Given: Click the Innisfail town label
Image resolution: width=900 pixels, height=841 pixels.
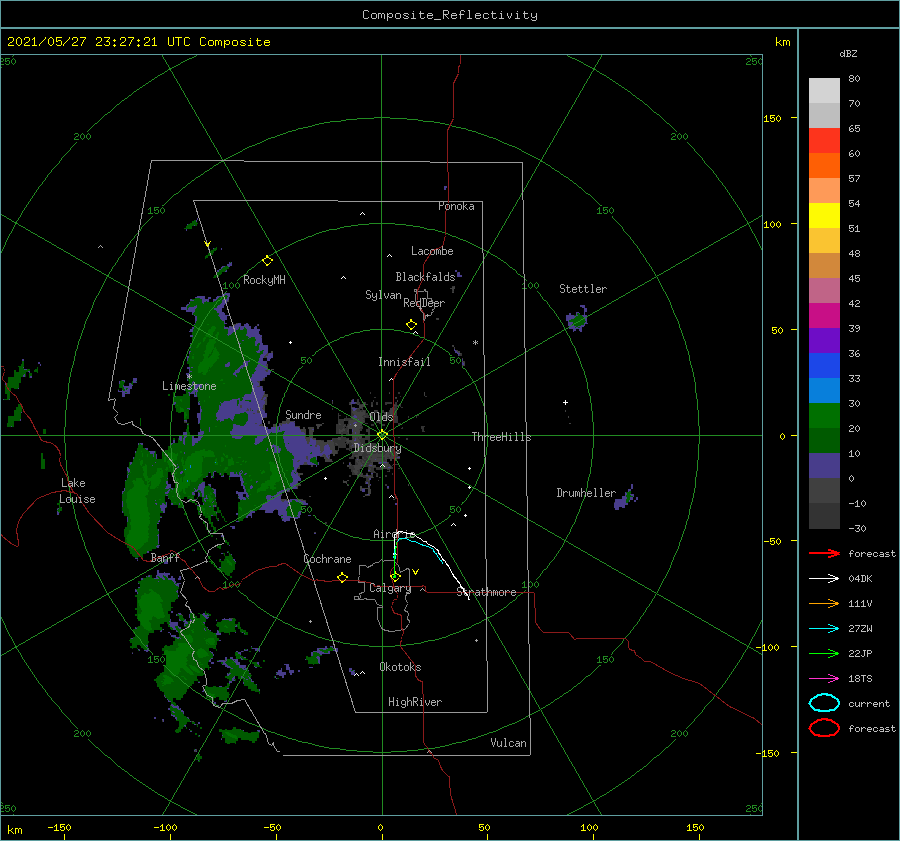Looking at the screenshot, I should point(404,362).
